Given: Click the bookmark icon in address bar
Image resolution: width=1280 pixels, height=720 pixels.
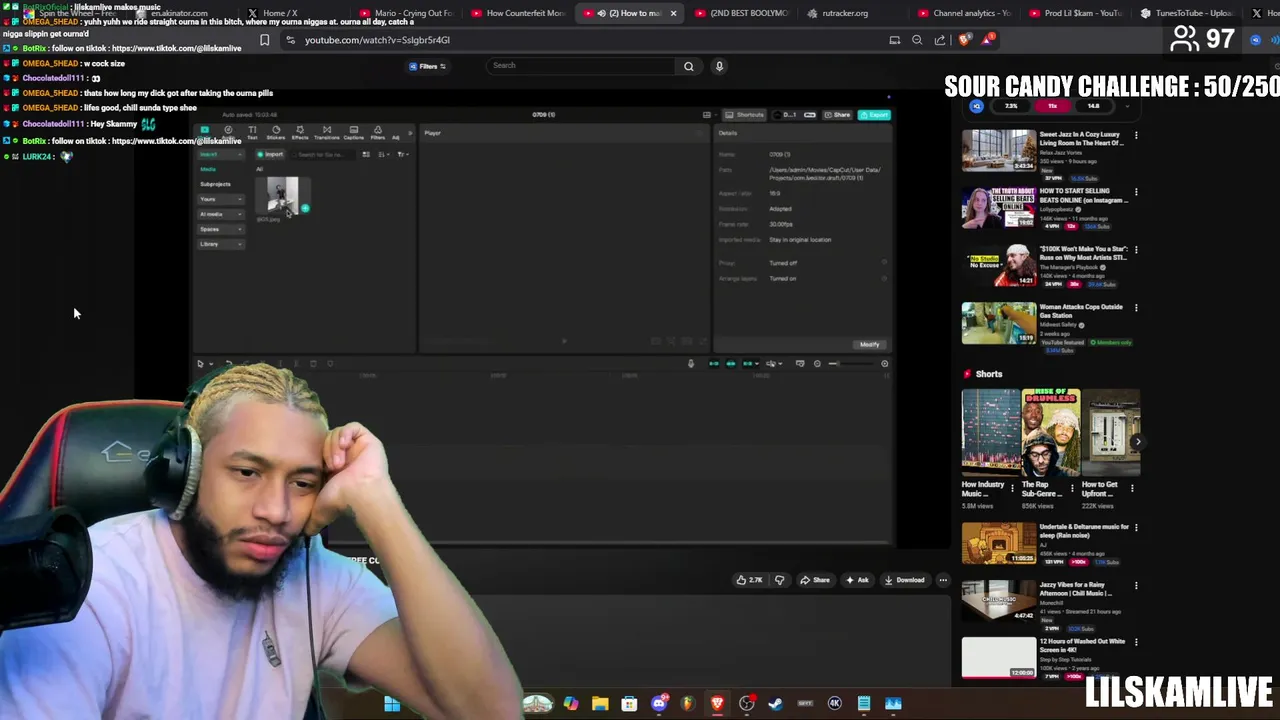Looking at the screenshot, I should [264, 40].
